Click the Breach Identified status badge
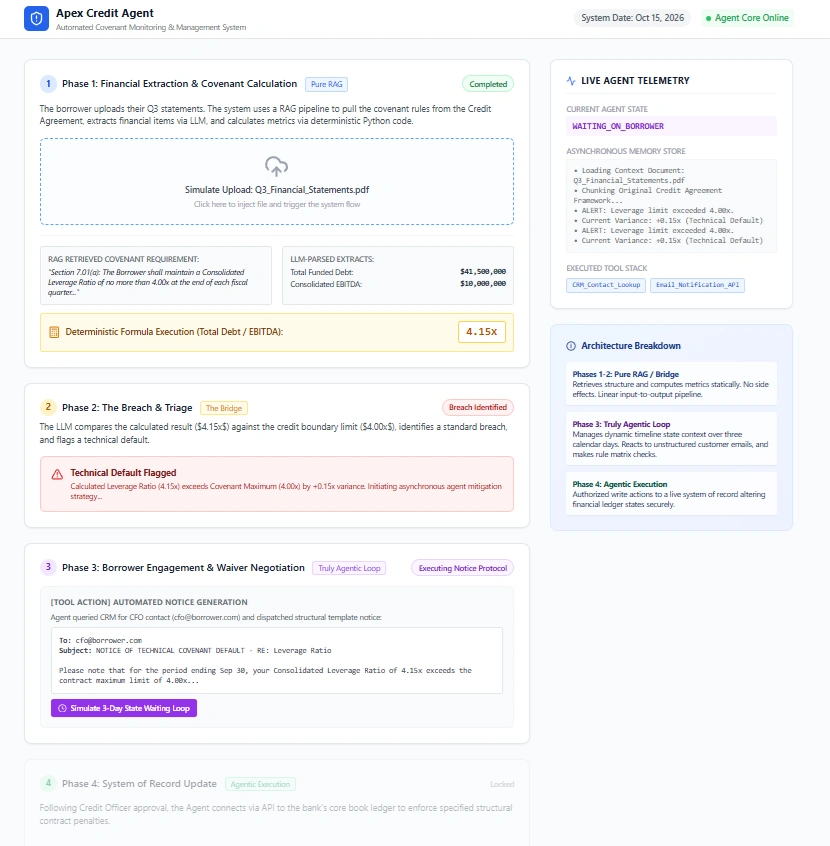Viewport: 830px width, 846px height. 478,407
